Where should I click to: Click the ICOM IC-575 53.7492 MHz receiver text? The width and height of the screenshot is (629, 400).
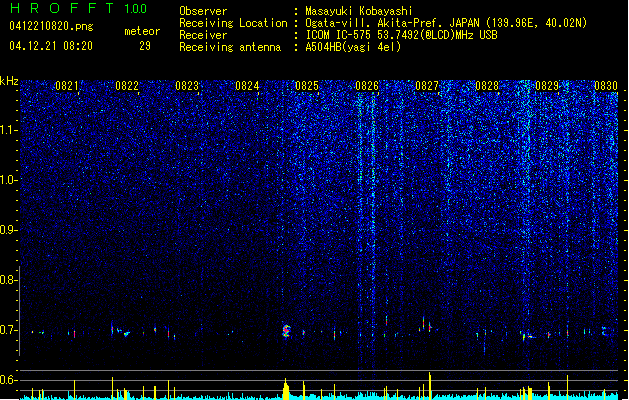coord(402,35)
